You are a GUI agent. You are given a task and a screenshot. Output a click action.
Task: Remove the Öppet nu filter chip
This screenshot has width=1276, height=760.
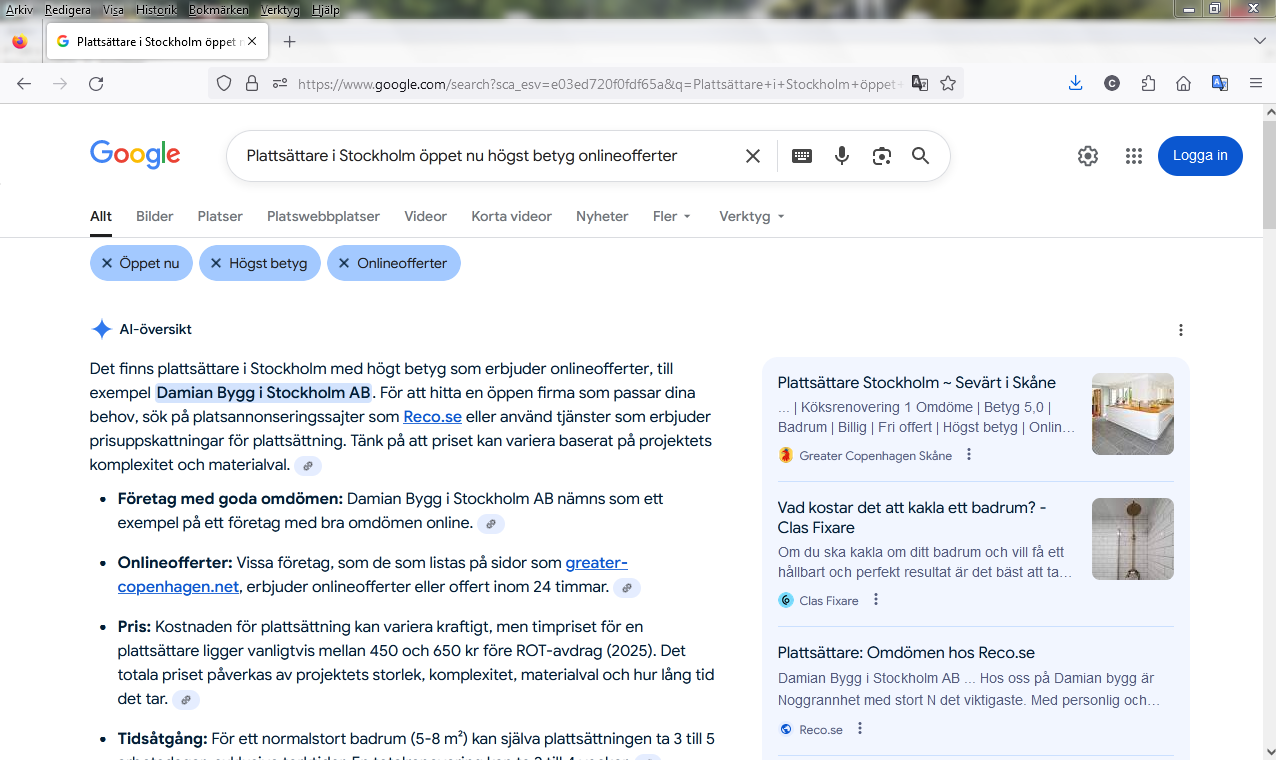click(107, 263)
